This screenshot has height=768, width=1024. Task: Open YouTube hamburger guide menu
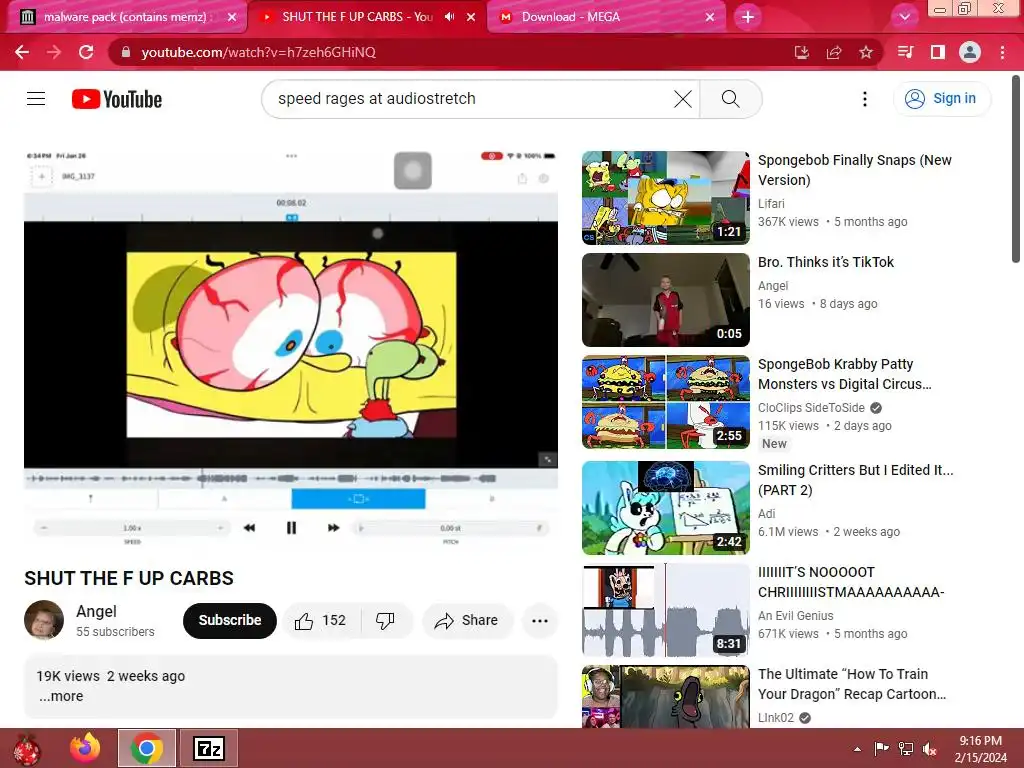(x=36, y=99)
